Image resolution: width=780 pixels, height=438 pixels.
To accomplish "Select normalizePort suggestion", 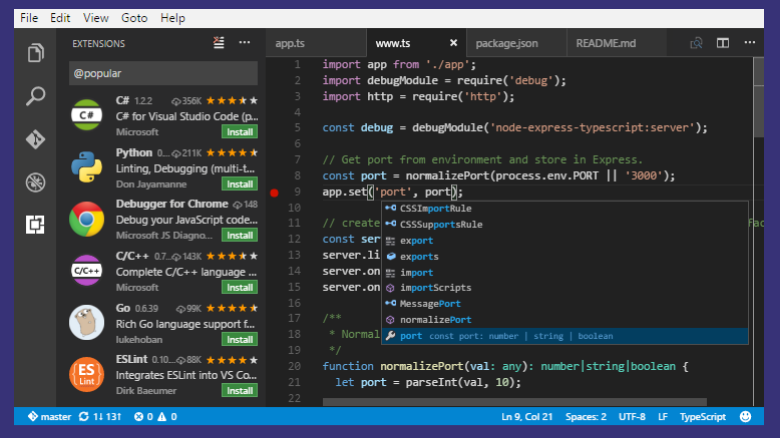I will pos(565,320).
